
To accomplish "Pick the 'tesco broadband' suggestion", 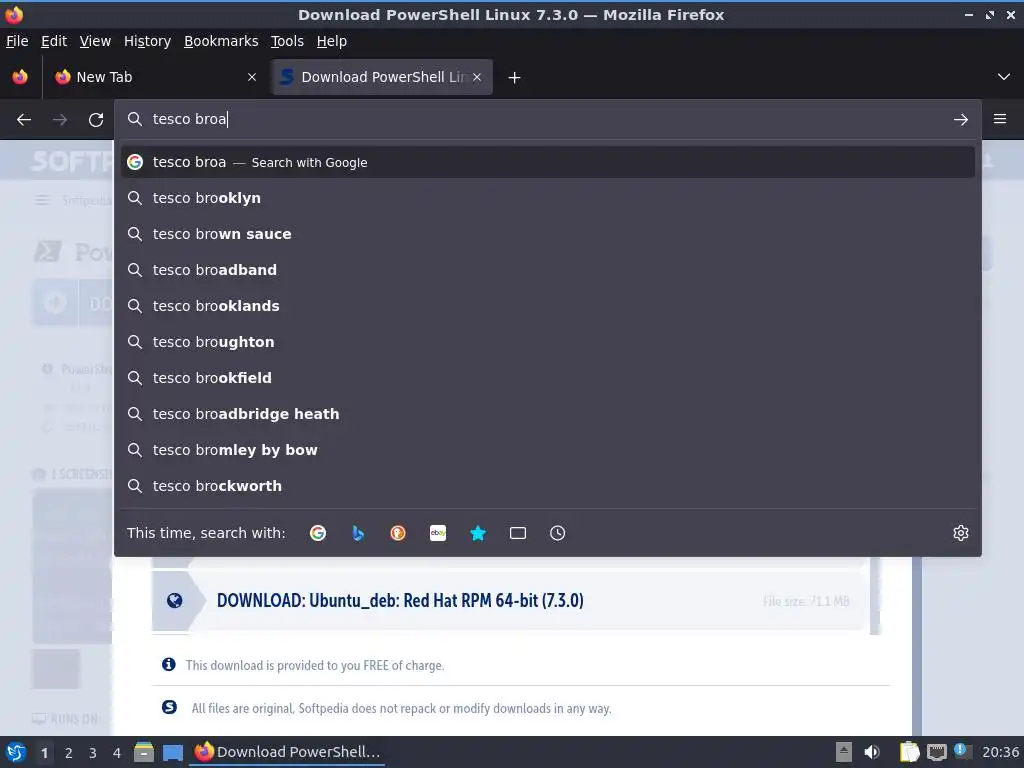I will [548, 270].
